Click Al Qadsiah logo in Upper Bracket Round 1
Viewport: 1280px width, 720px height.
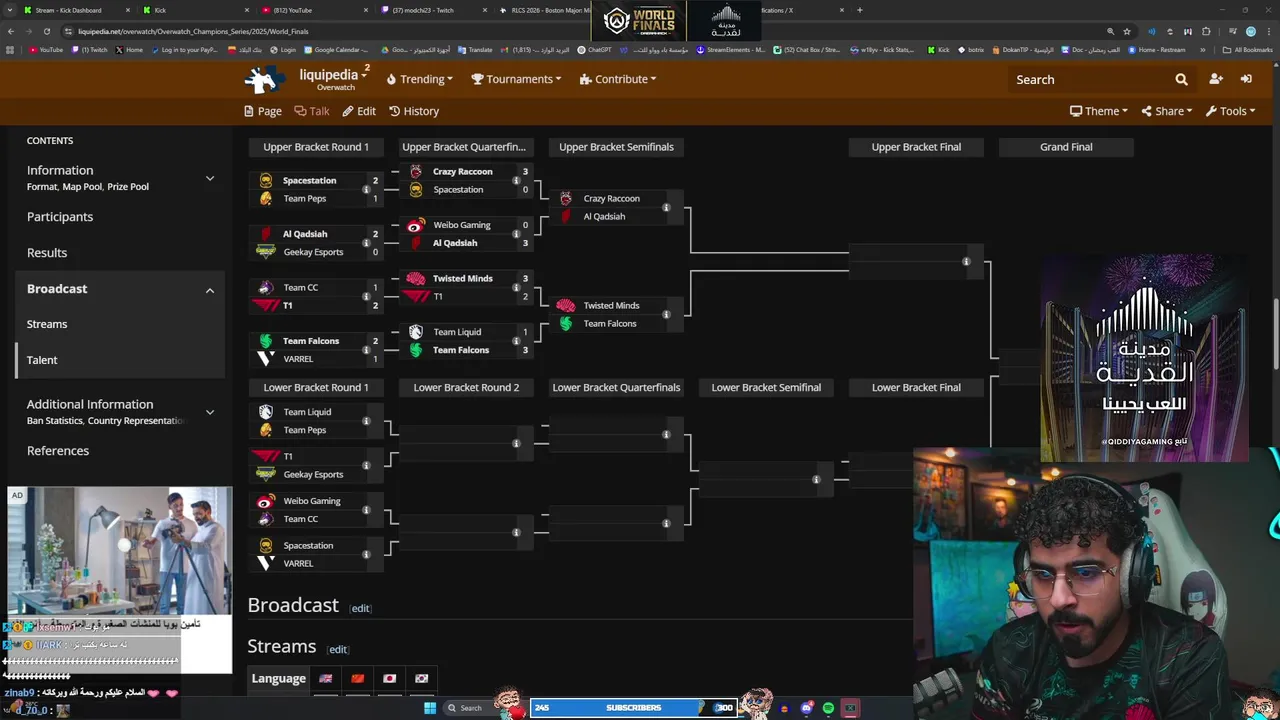click(x=266, y=234)
